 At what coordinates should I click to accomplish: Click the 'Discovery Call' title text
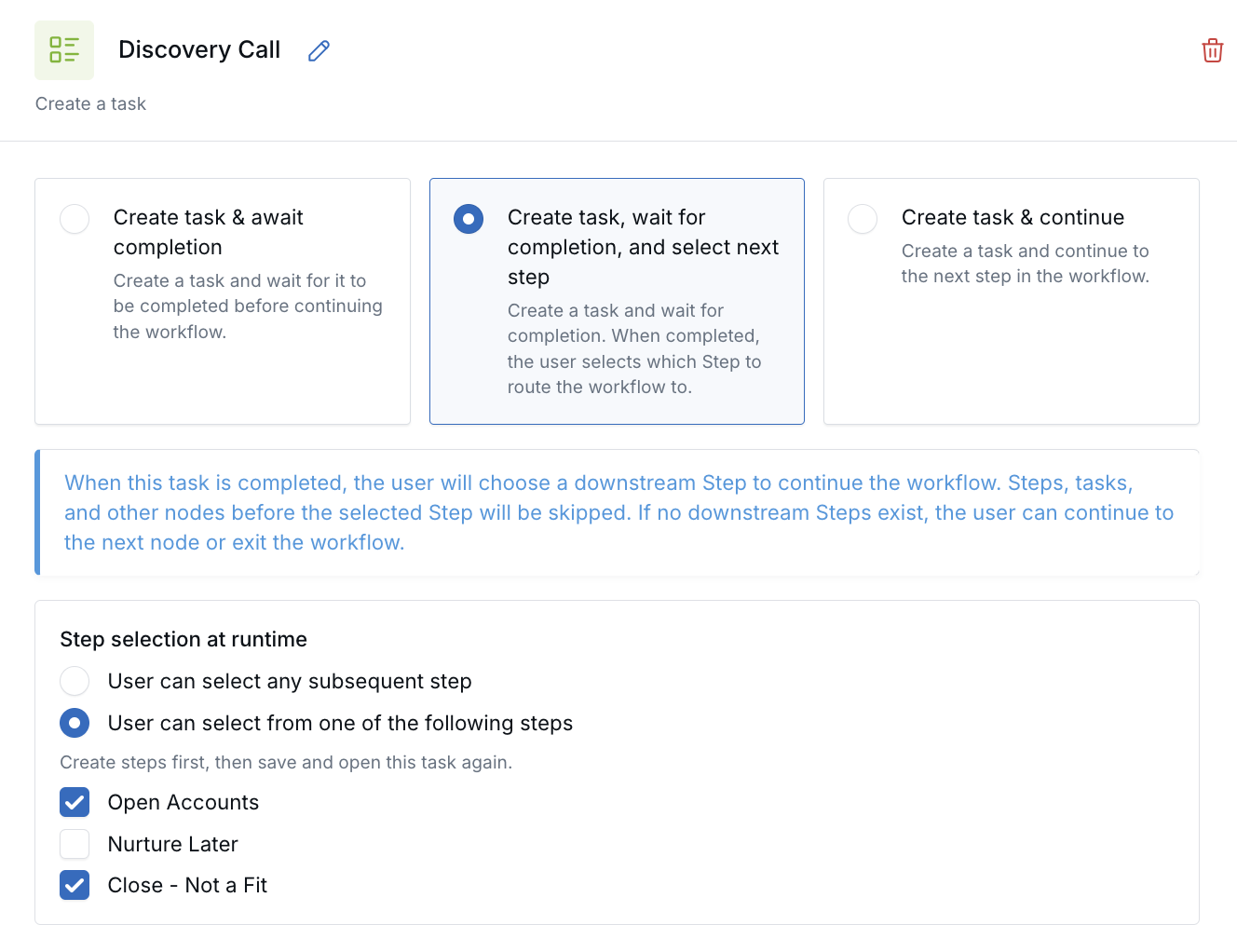[x=199, y=49]
